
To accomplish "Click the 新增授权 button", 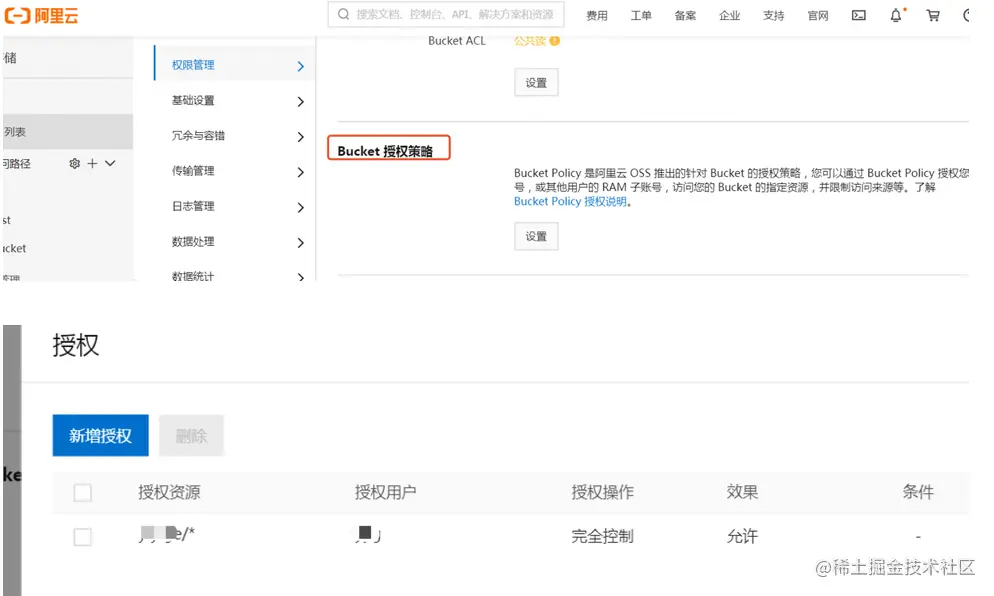I will (100, 436).
